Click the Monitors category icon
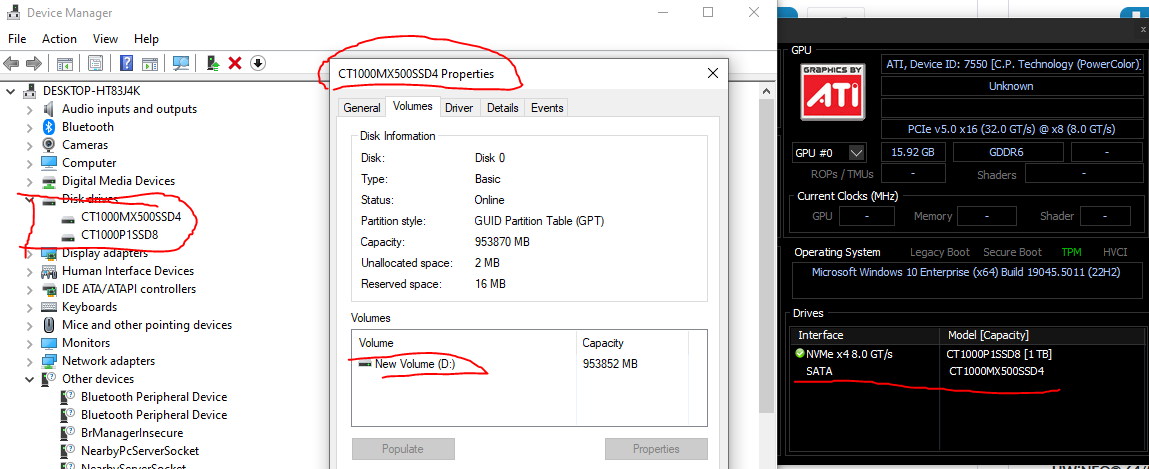This screenshot has height=469, width=1149. [x=48, y=342]
